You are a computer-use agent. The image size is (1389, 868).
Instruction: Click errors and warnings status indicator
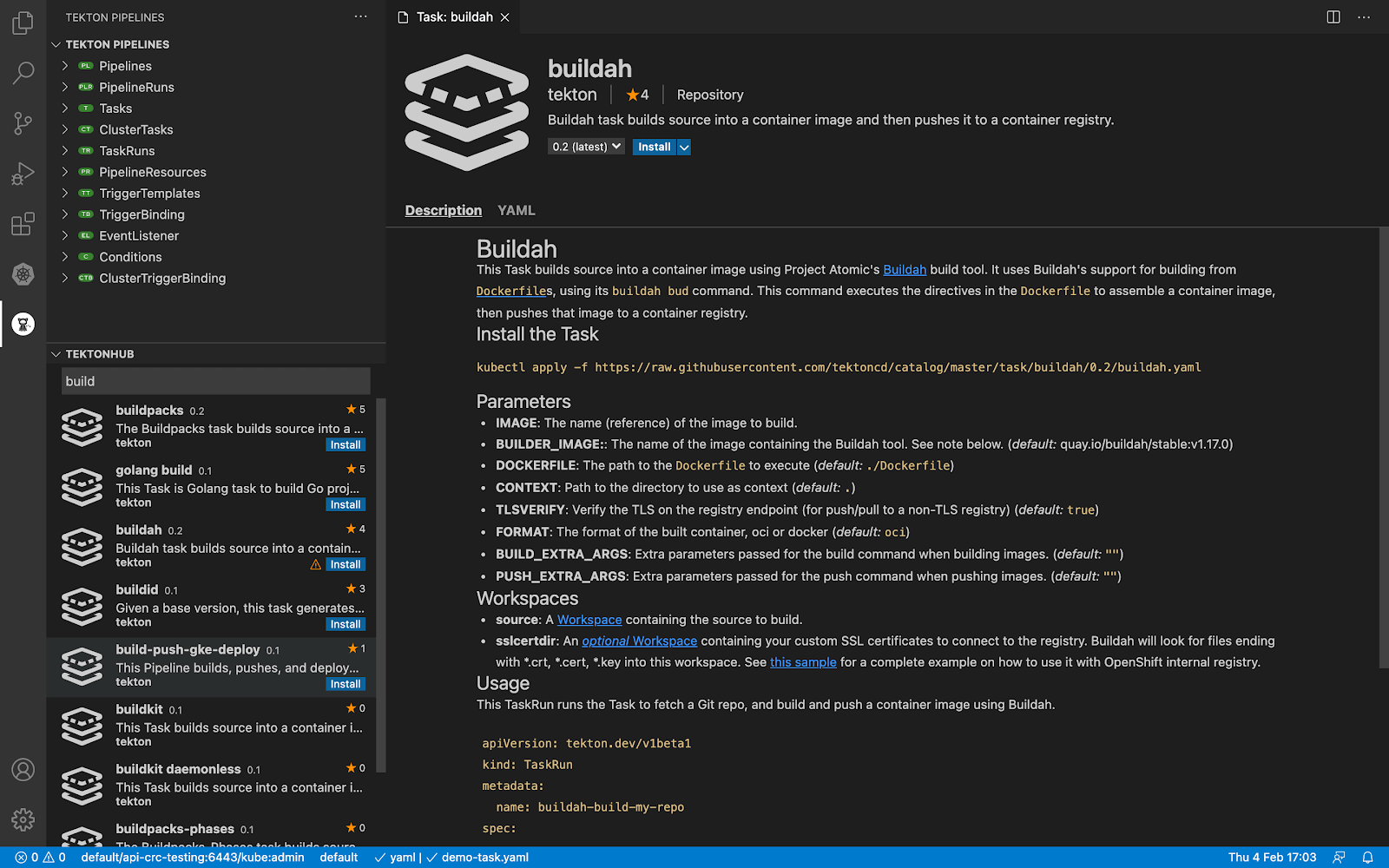point(40,858)
